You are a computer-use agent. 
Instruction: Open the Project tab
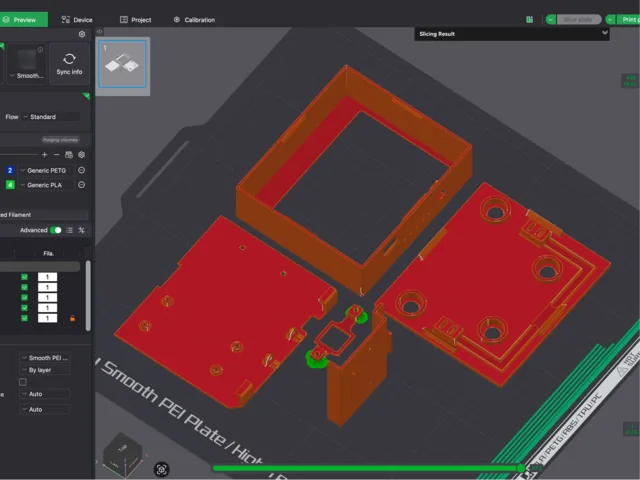(136, 20)
